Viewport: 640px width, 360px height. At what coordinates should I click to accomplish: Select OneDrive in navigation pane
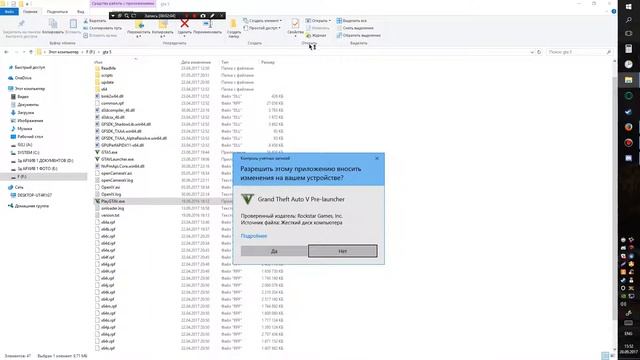point(23,78)
